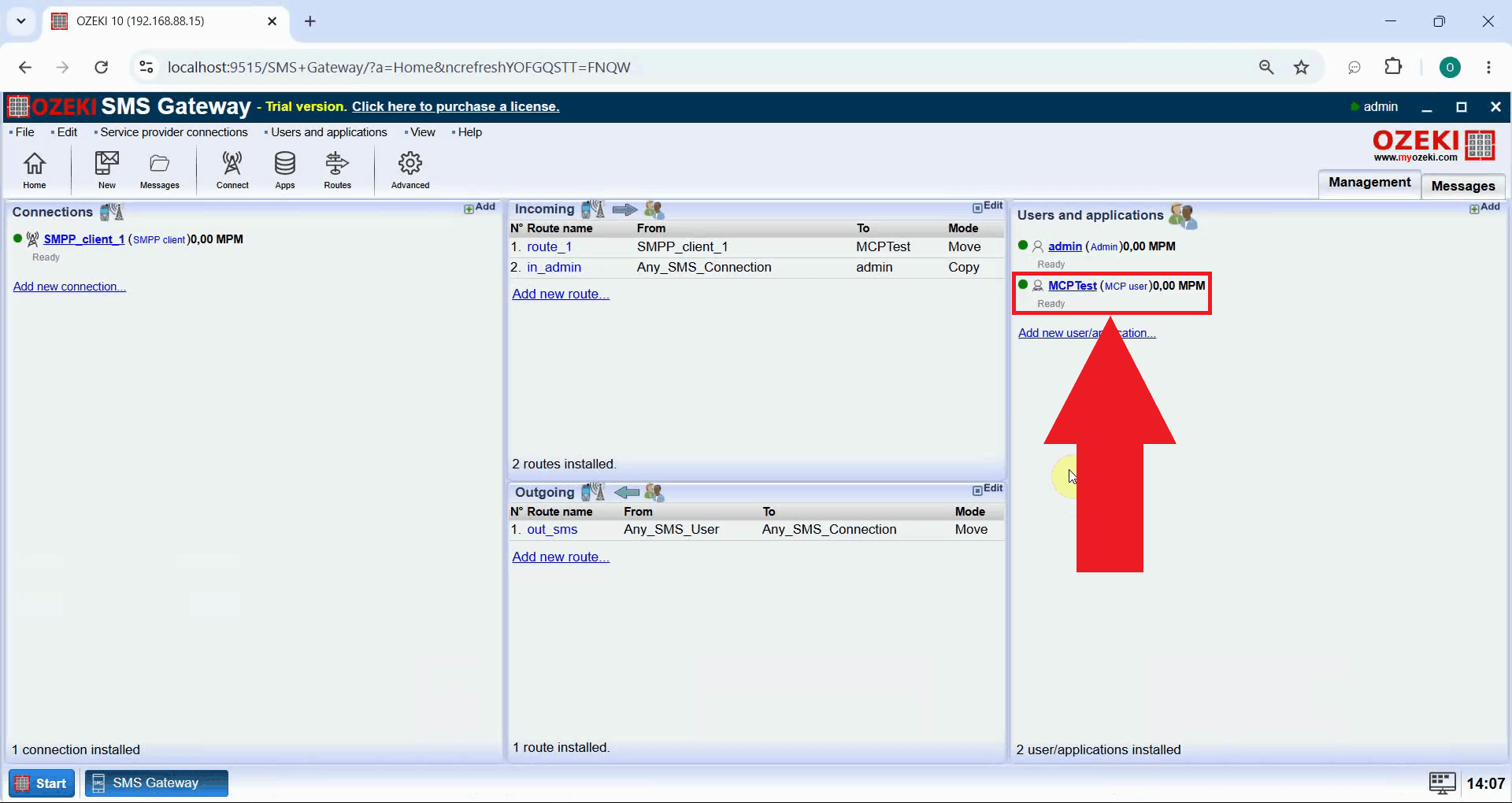Click the MCPTest user person icon
Viewport: 1512px width, 803px height.
[x=1038, y=286]
